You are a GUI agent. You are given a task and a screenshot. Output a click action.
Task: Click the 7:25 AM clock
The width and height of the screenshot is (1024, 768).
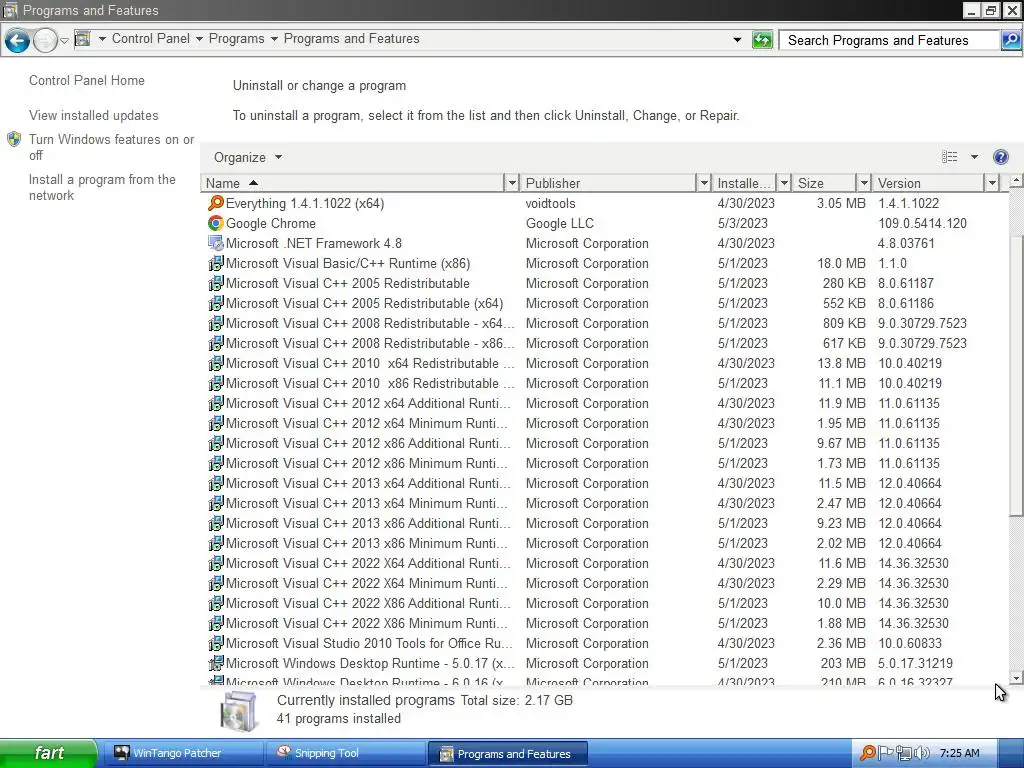pos(959,753)
